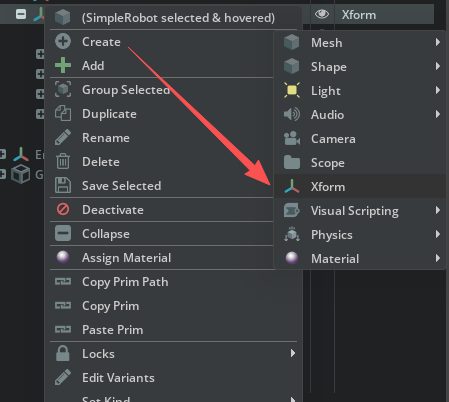Click the Light icon in the submenu
This screenshot has height=402, width=449.
pos(292,90)
